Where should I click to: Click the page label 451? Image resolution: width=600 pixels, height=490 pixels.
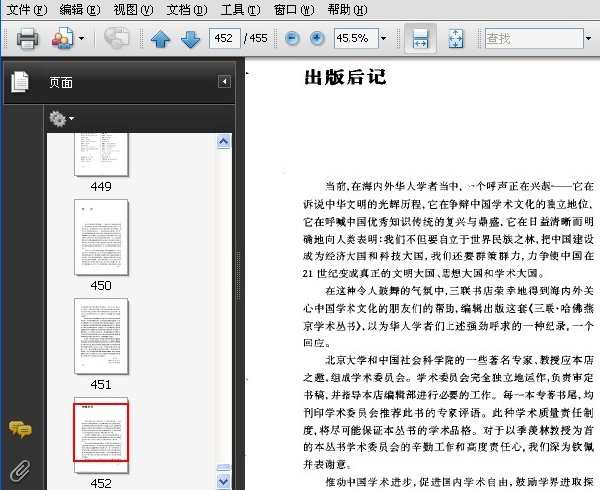tap(101, 384)
